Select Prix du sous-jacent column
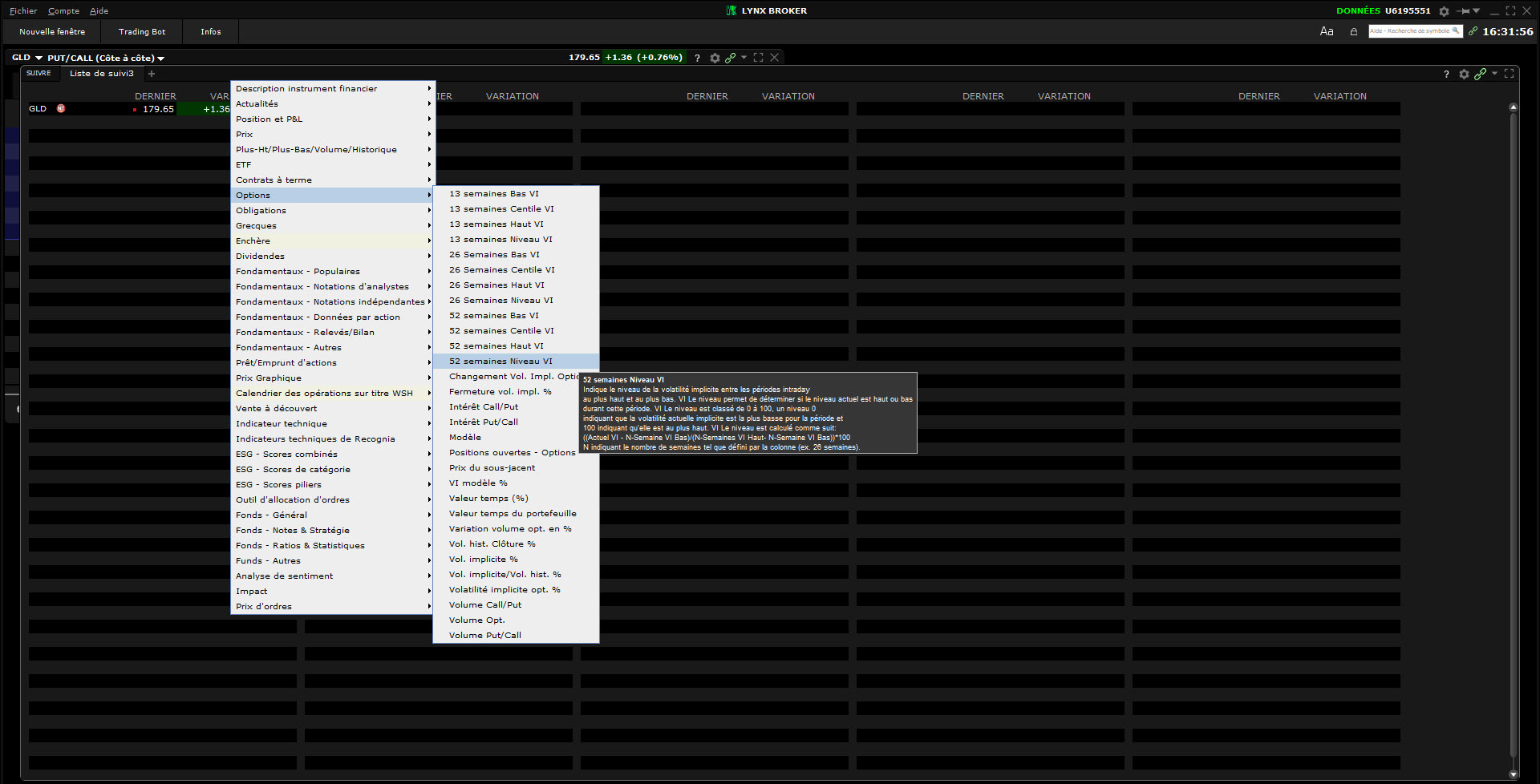1540x784 pixels. (x=516, y=468)
